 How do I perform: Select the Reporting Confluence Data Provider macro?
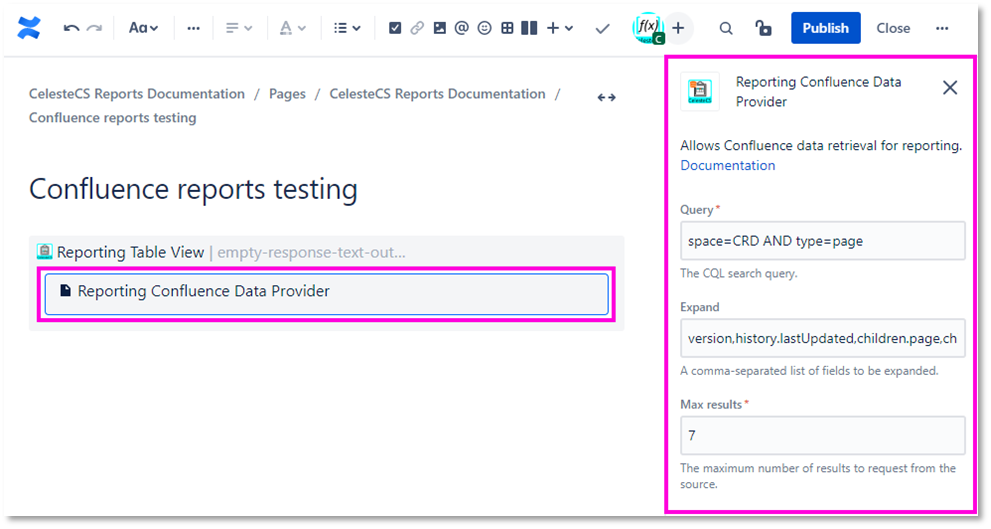point(326,294)
